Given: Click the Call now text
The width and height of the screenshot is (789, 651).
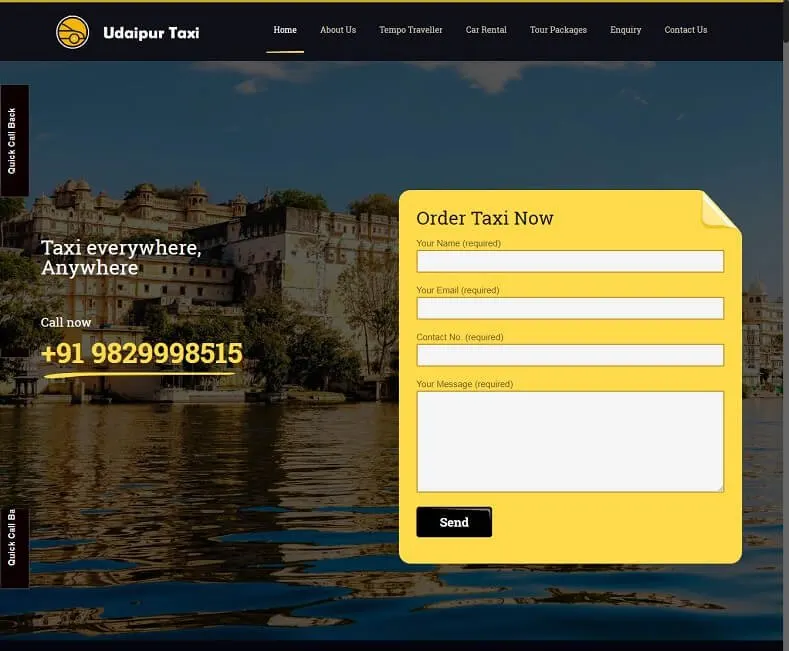Looking at the screenshot, I should tap(66, 322).
